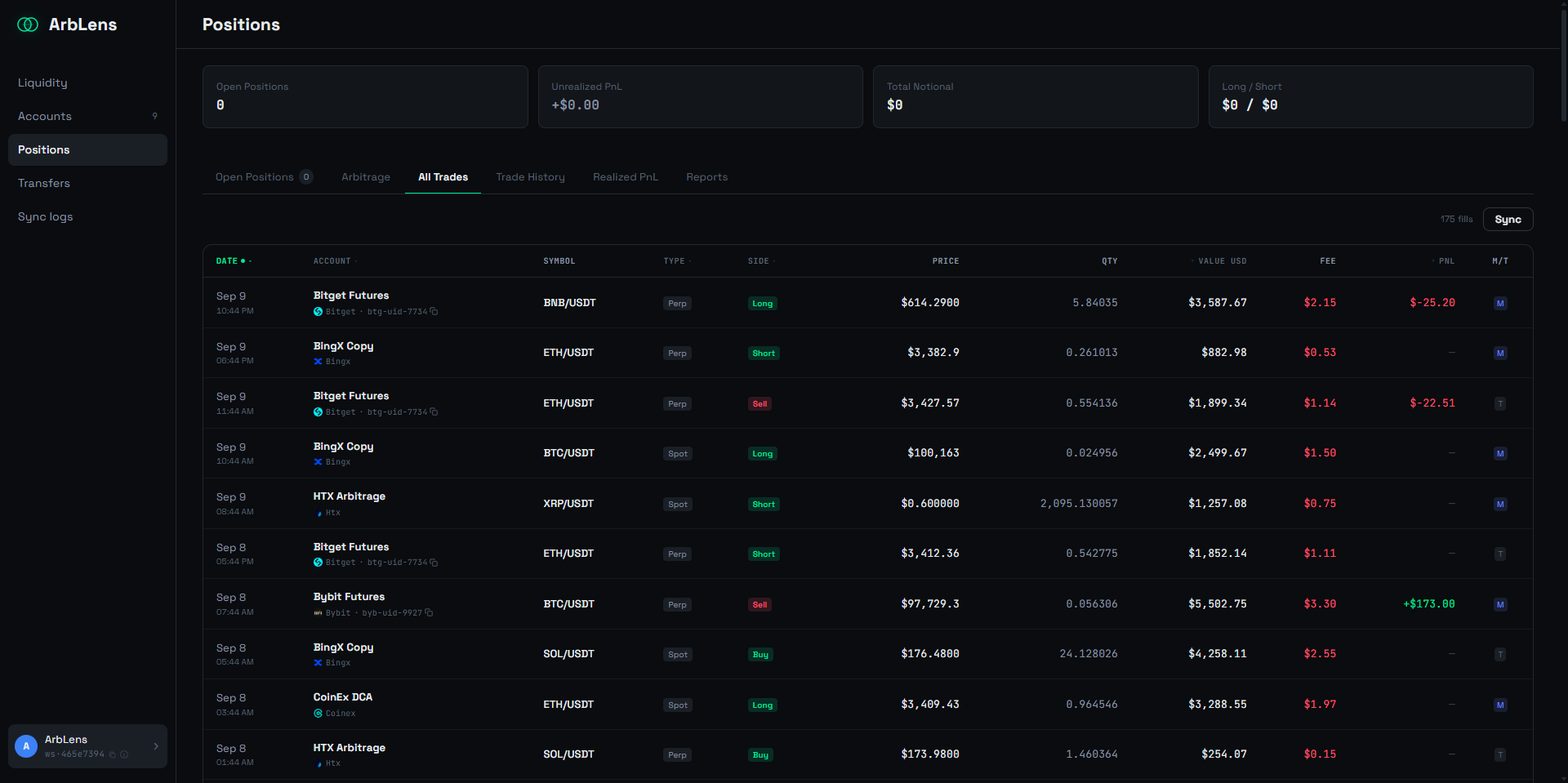Open the Trade History tab

click(530, 177)
